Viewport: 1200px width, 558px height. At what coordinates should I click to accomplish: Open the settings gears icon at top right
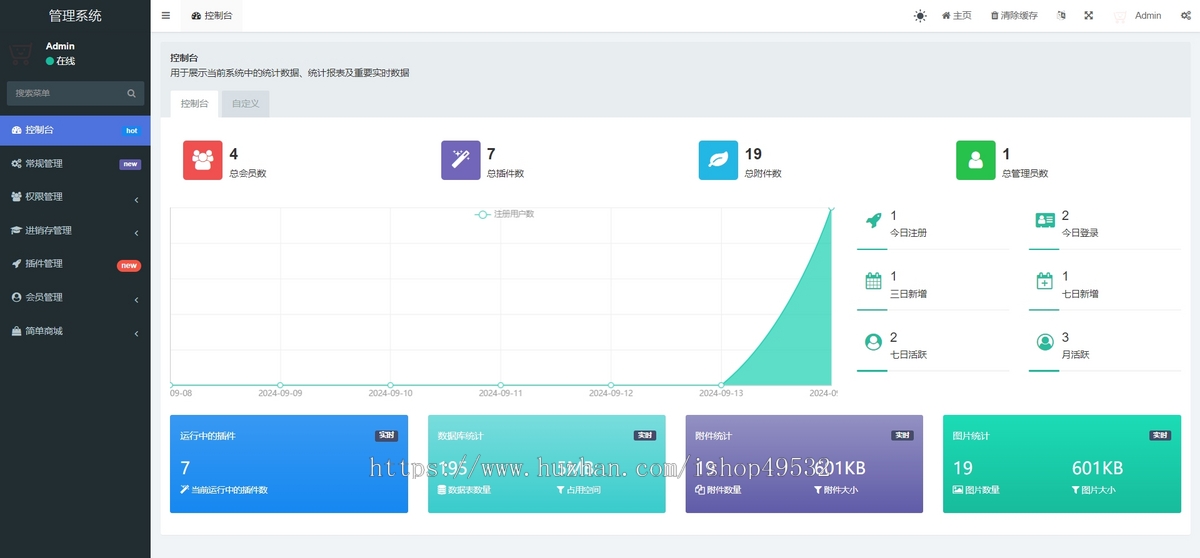1185,16
